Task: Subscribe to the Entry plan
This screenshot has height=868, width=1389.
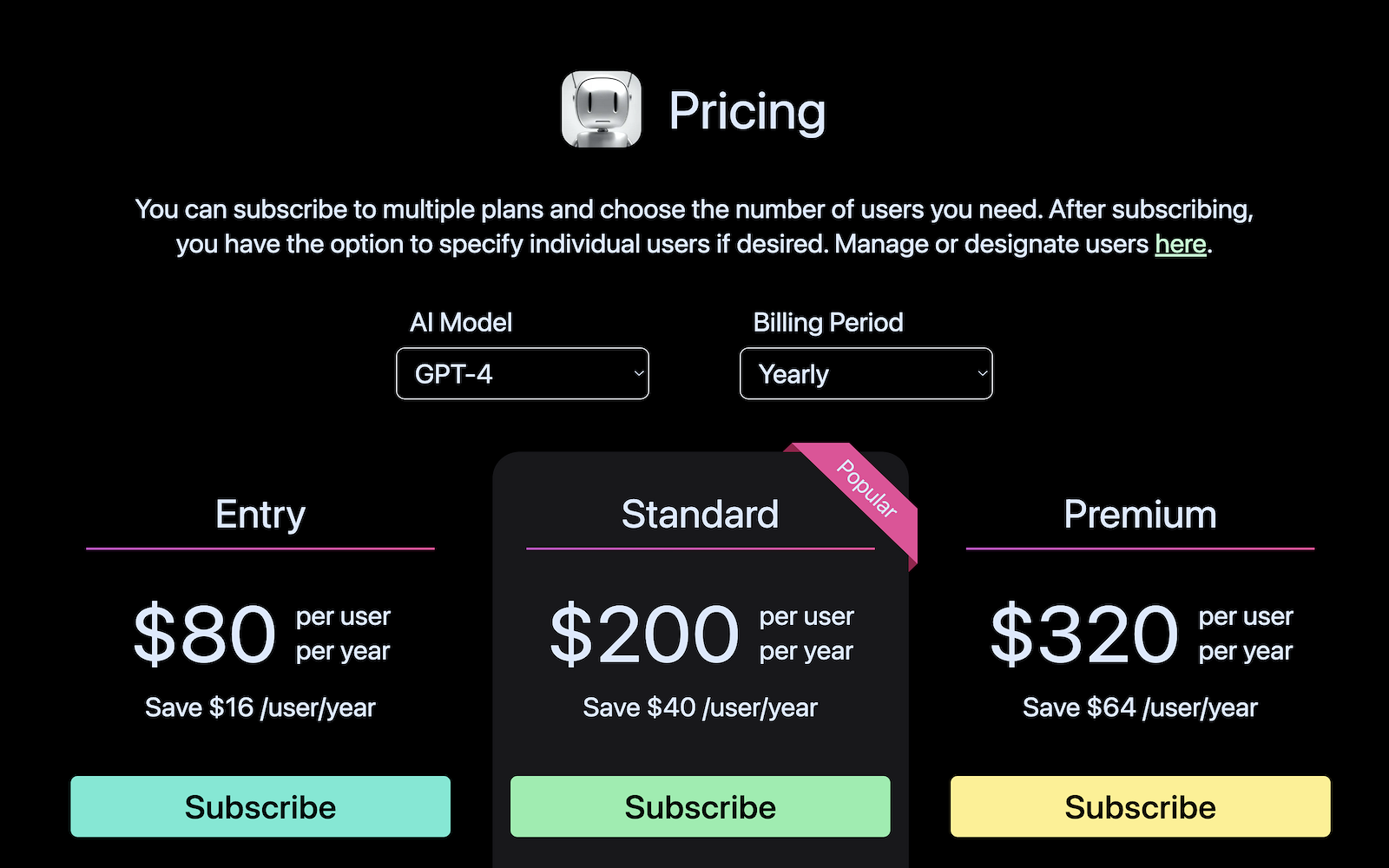Action: [x=260, y=806]
